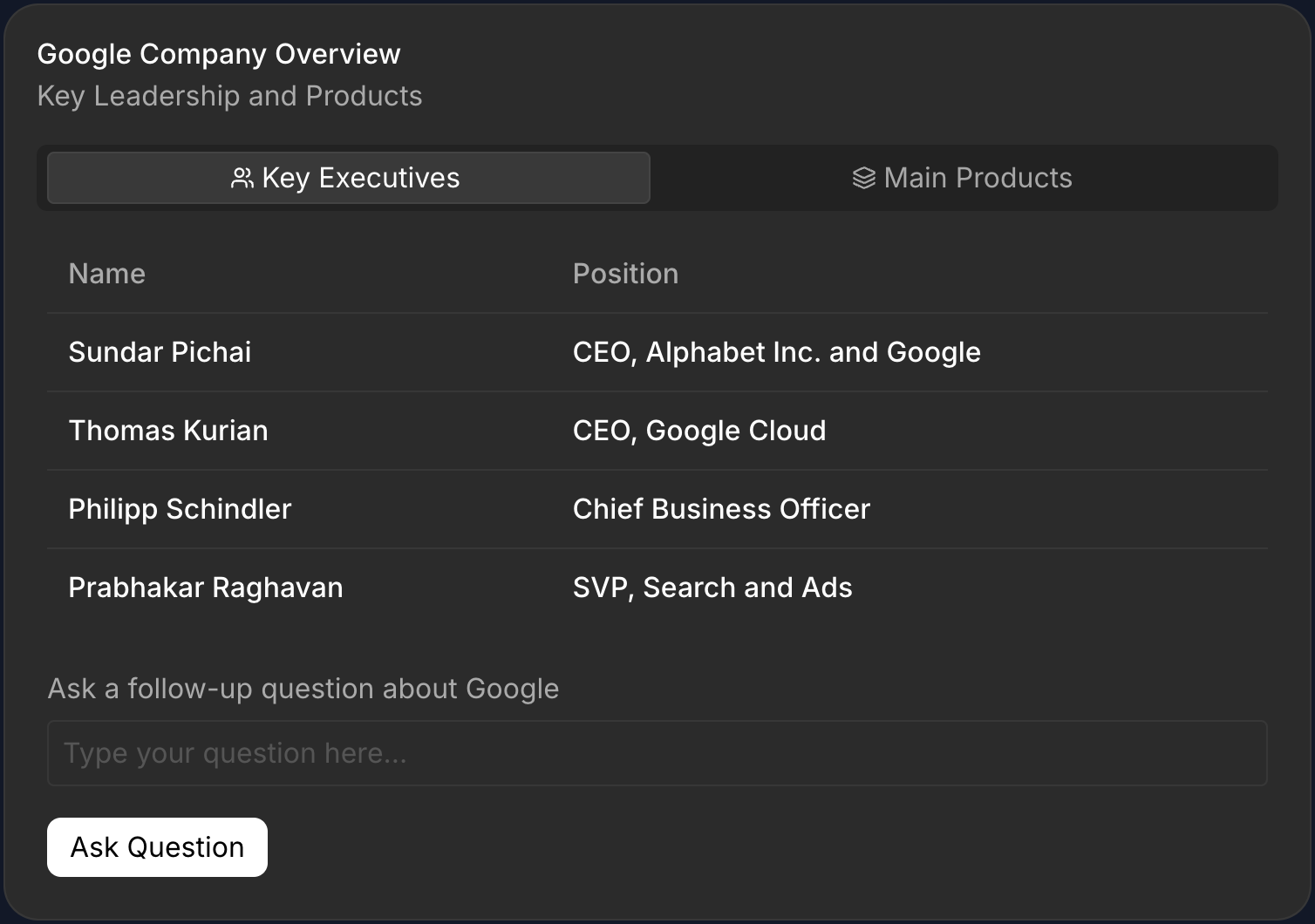Click the Name column header

click(x=107, y=274)
